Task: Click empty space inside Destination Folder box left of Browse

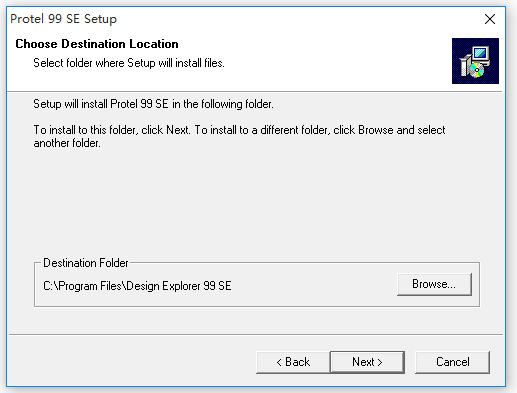Action: 313,286
